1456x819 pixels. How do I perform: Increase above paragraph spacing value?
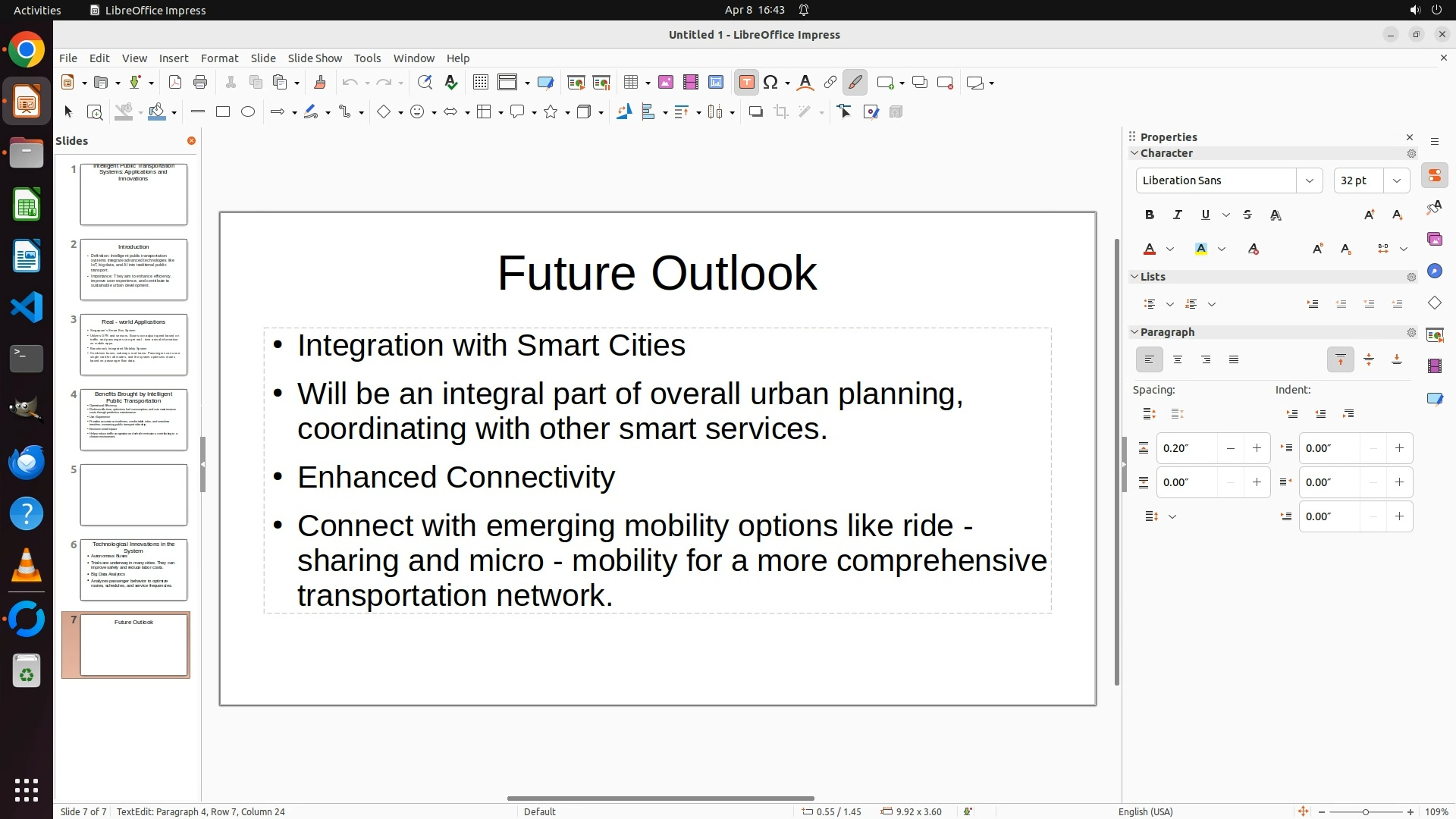[x=1257, y=448]
